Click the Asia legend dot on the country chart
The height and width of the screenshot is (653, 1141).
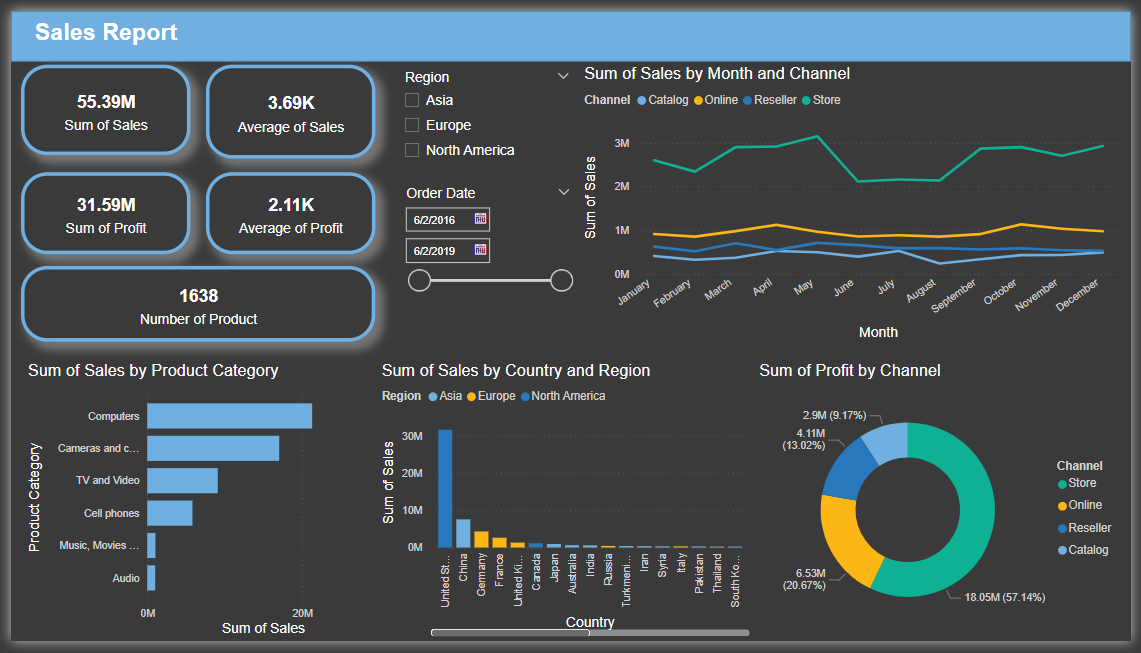[x=433, y=395]
